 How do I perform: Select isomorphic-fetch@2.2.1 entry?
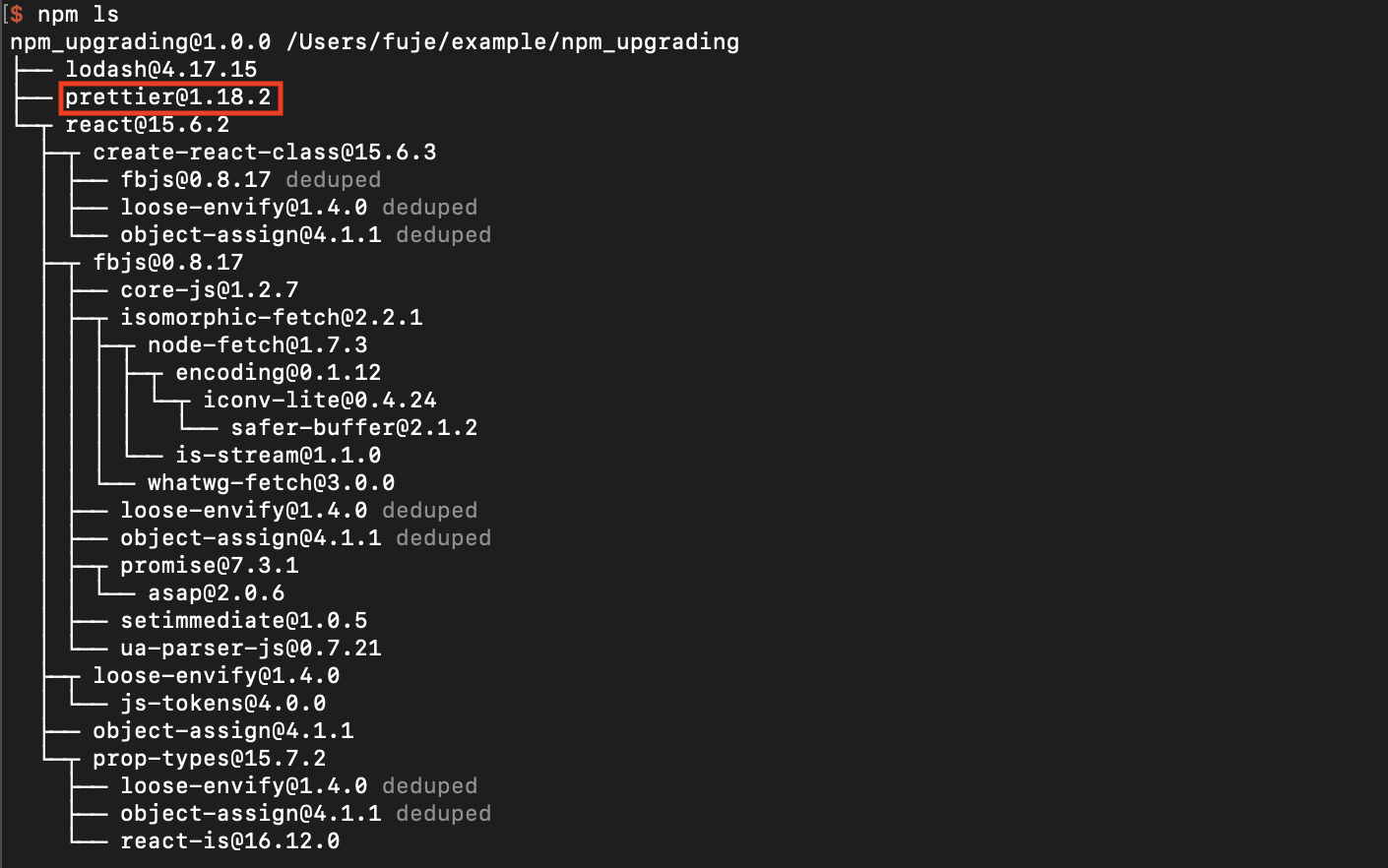click(x=272, y=318)
